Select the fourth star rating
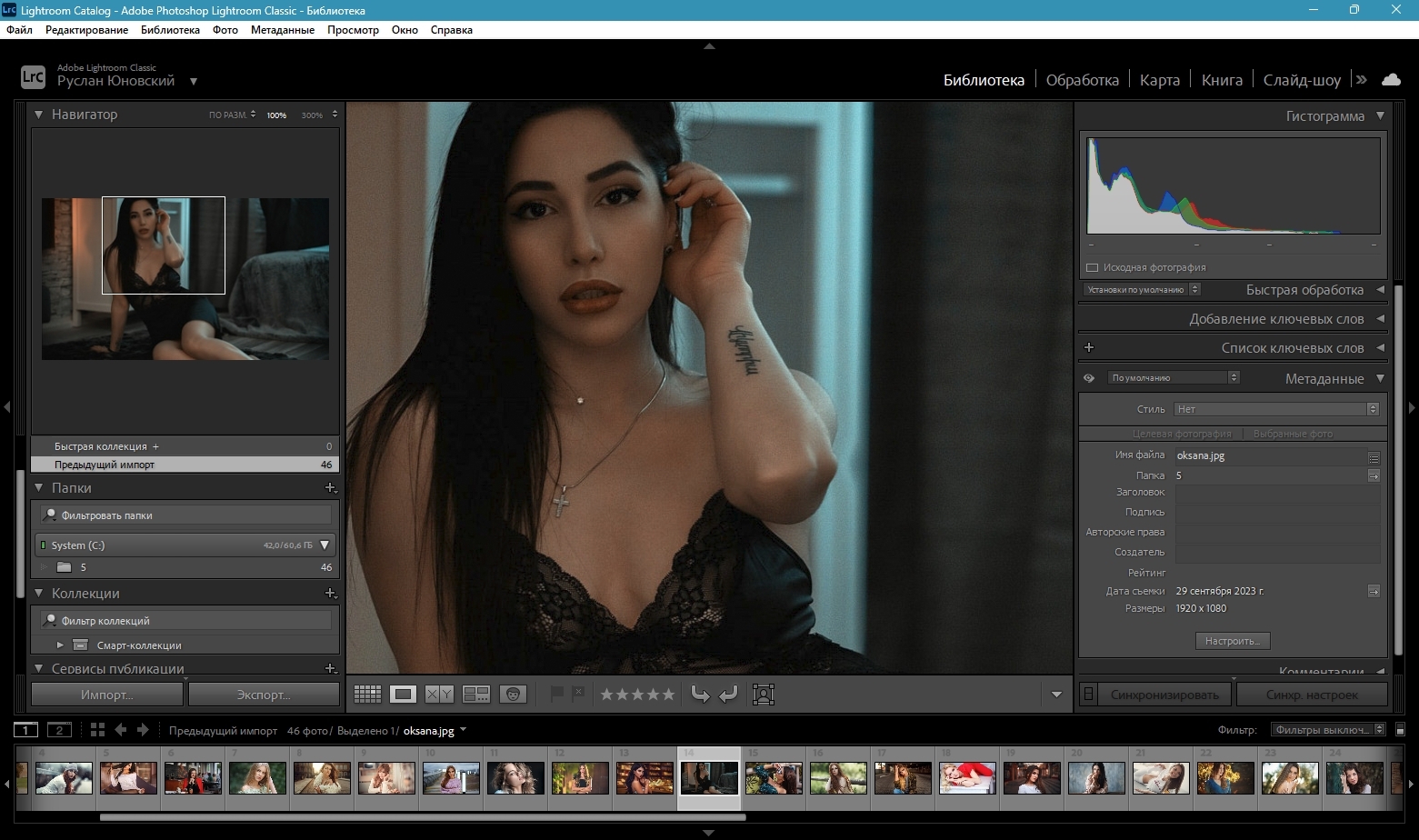This screenshot has height=840, width=1419. pos(654,695)
